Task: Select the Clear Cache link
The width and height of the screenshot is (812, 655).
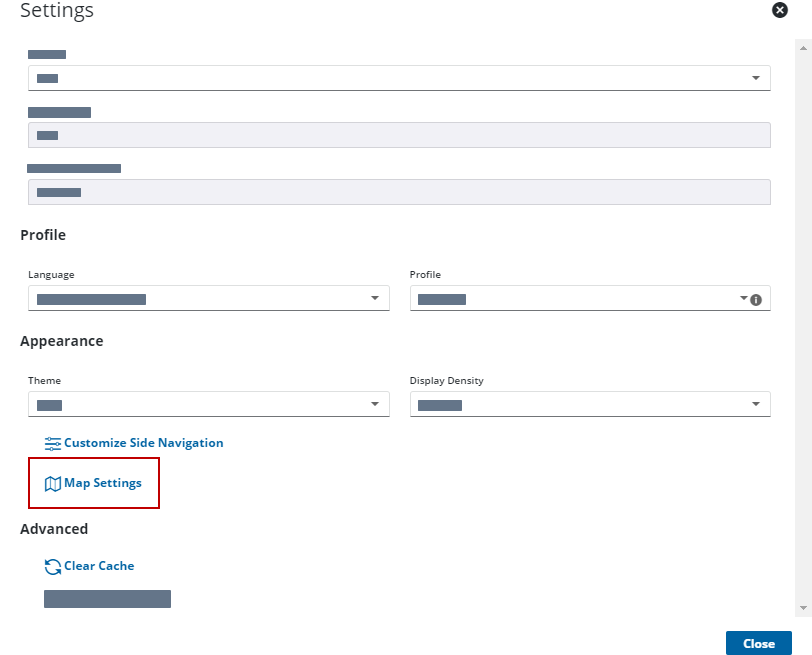Action: coord(99,566)
